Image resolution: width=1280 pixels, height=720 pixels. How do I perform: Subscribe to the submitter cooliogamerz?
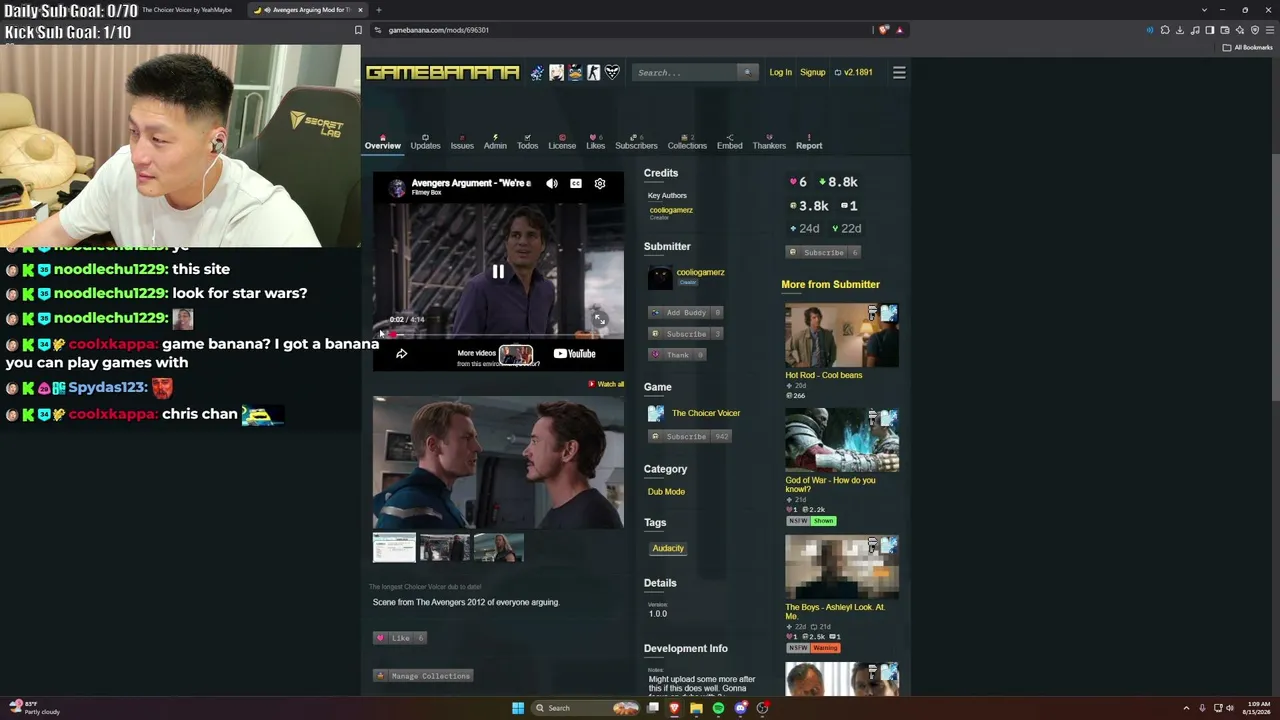point(686,334)
